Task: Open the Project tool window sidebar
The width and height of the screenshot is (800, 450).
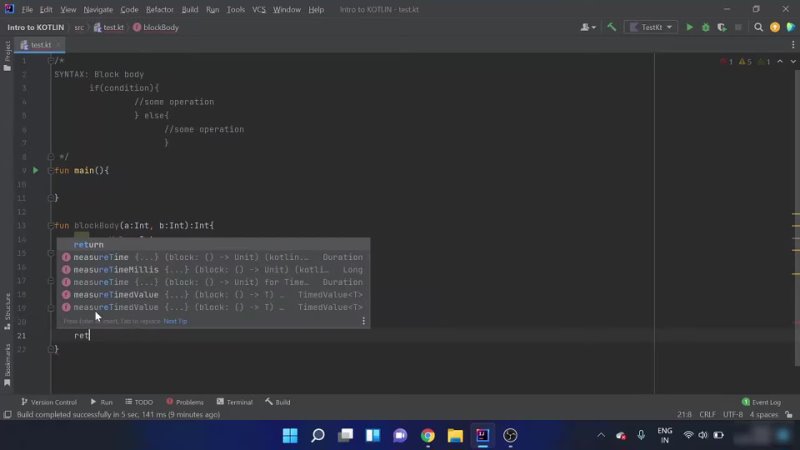Action: tap(7, 56)
